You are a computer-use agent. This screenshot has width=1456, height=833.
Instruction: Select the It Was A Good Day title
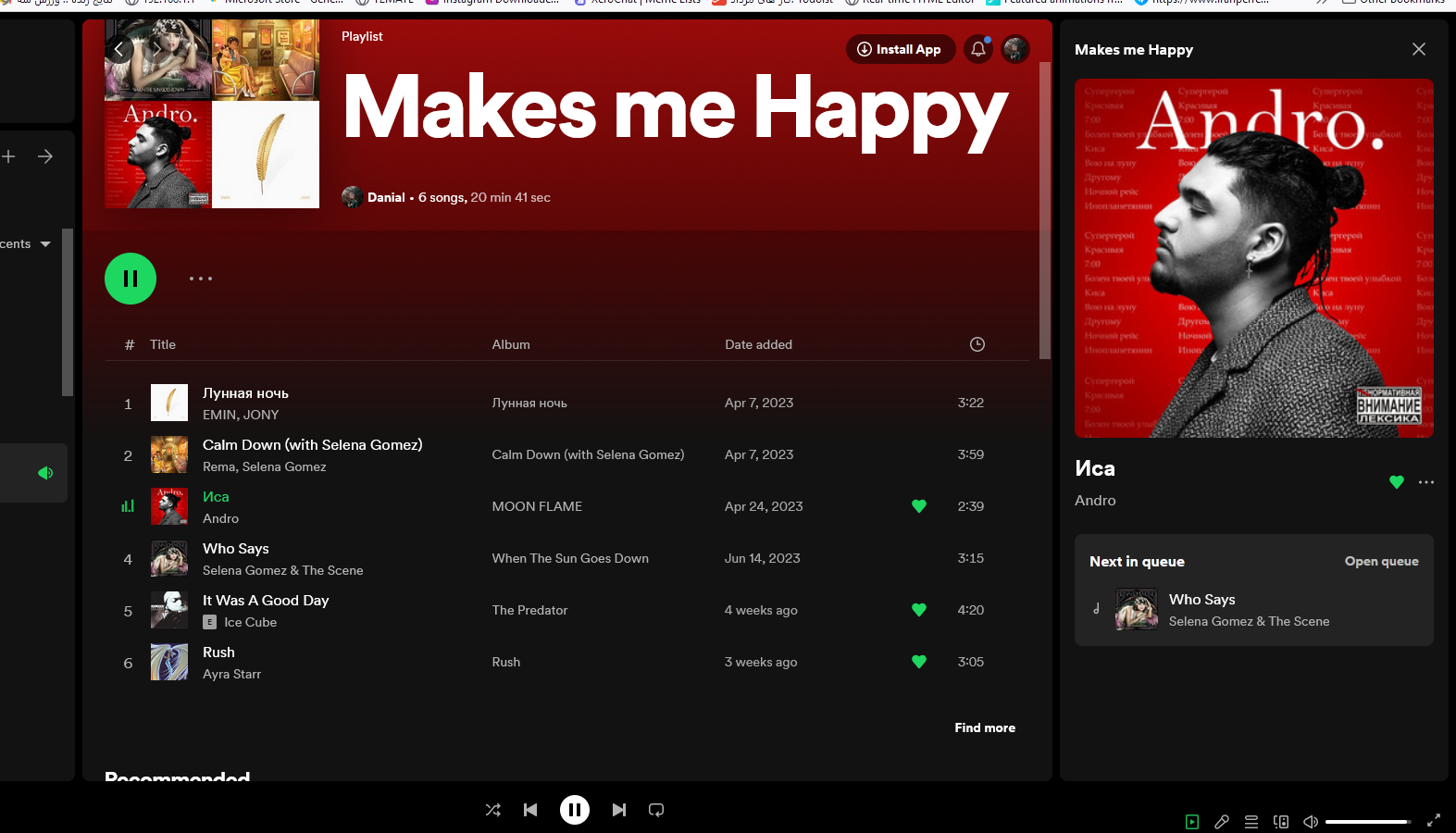[266, 601]
